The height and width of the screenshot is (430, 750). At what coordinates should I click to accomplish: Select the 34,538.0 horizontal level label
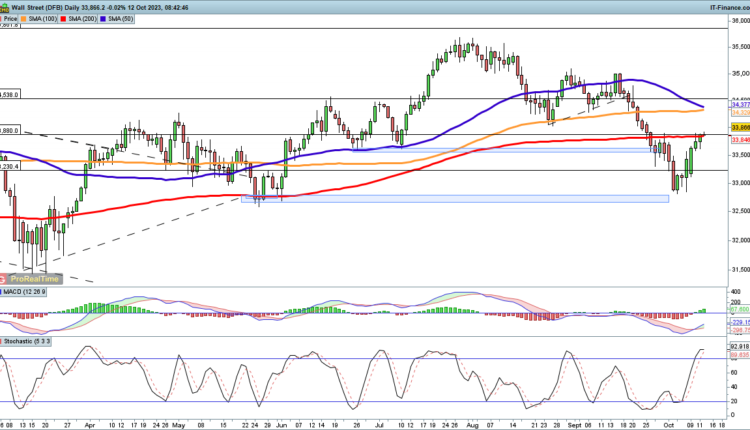[x=11, y=95]
